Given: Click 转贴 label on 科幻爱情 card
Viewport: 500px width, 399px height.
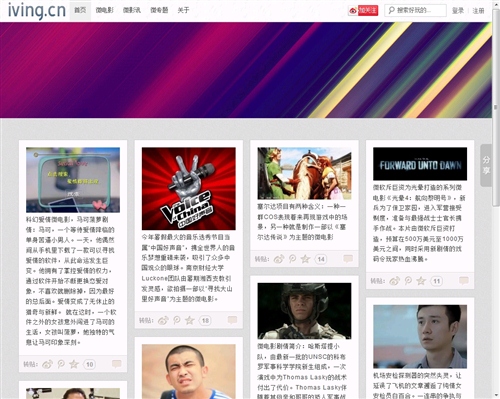Looking at the screenshot, I should pyautogui.click(x=30, y=364).
